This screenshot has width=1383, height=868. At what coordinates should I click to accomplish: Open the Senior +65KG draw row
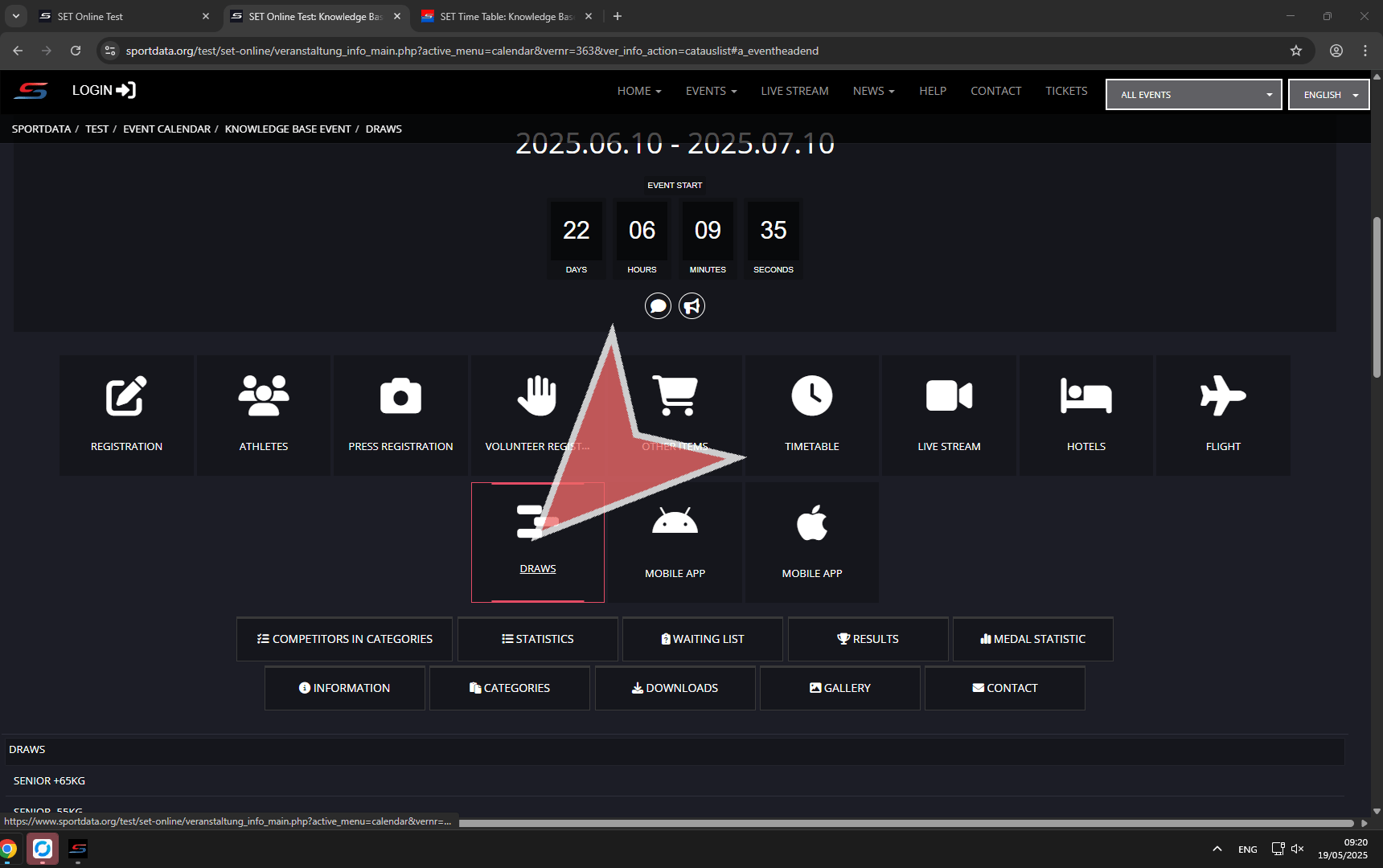click(49, 780)
